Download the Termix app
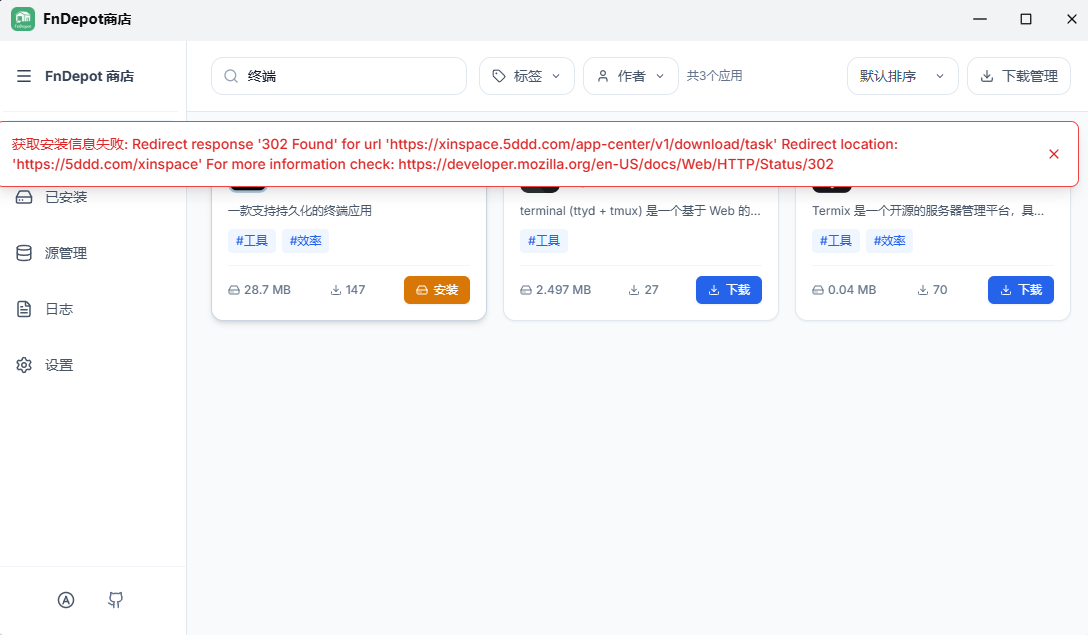 coord(1021,290)
